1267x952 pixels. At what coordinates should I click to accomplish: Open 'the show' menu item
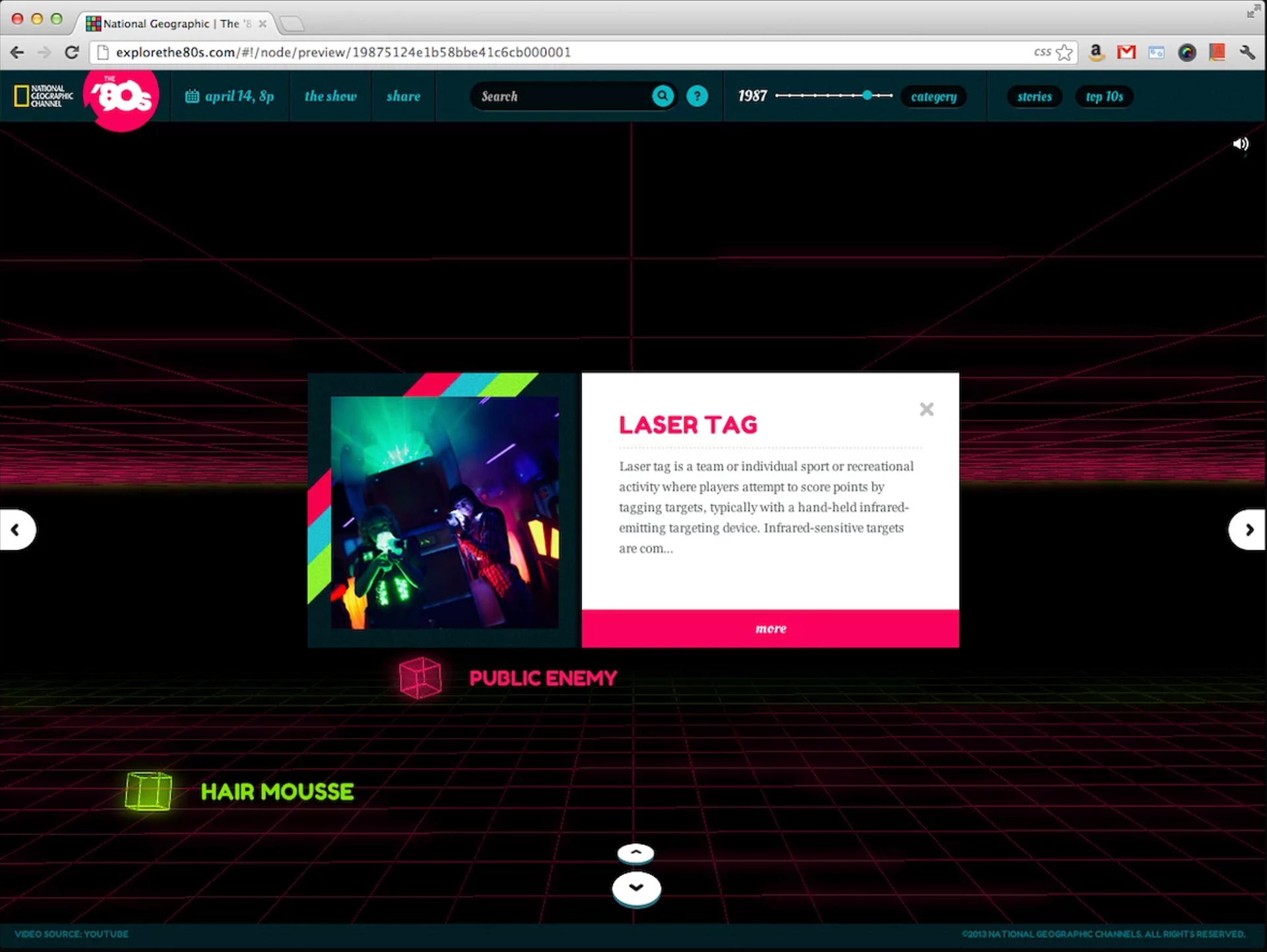pyautogui.click(x=331, y=96)
